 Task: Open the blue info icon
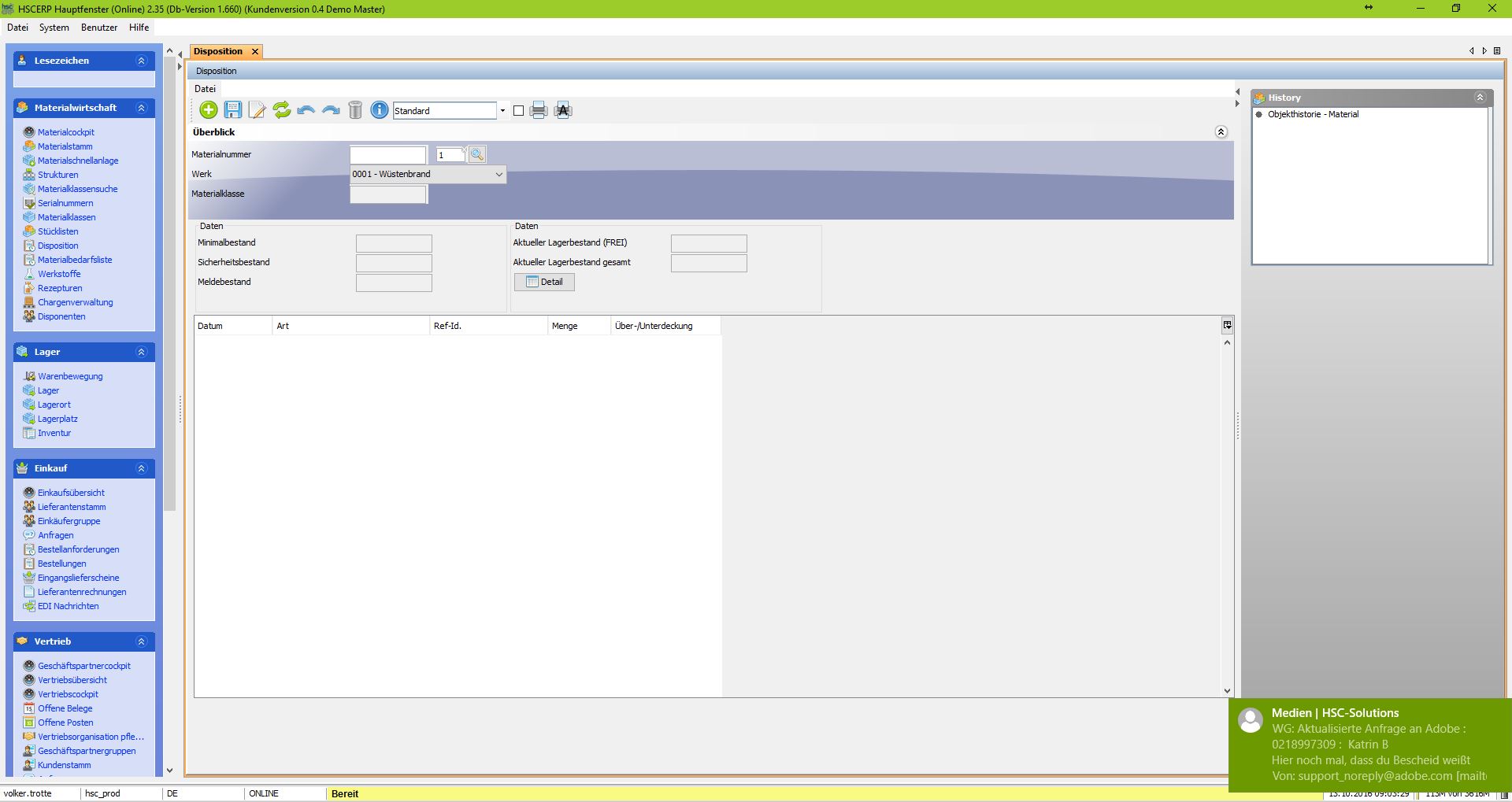[379, 110]
